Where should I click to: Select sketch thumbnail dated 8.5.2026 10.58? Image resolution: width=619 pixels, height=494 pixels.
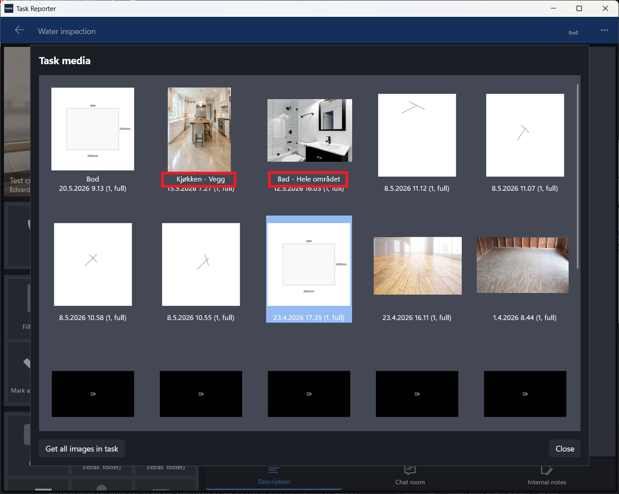pyautogui.click(x=93, y=264)
